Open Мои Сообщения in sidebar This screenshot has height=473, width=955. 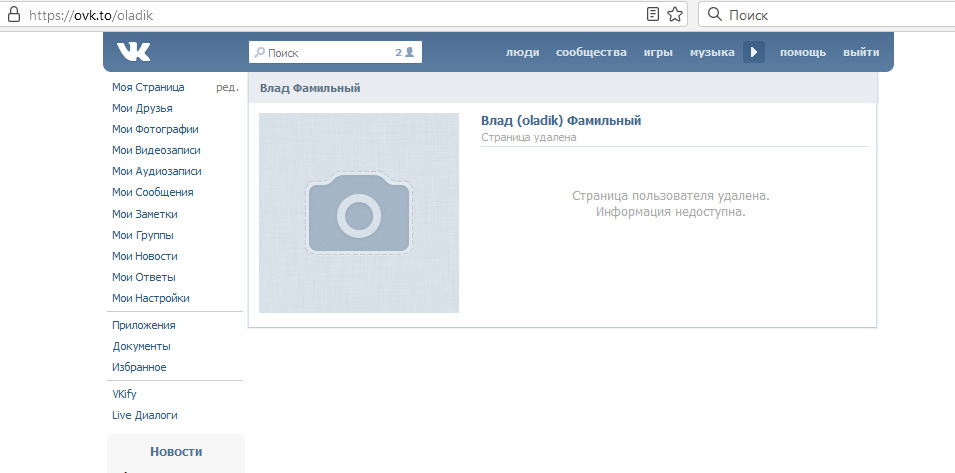tap(152, 192)
